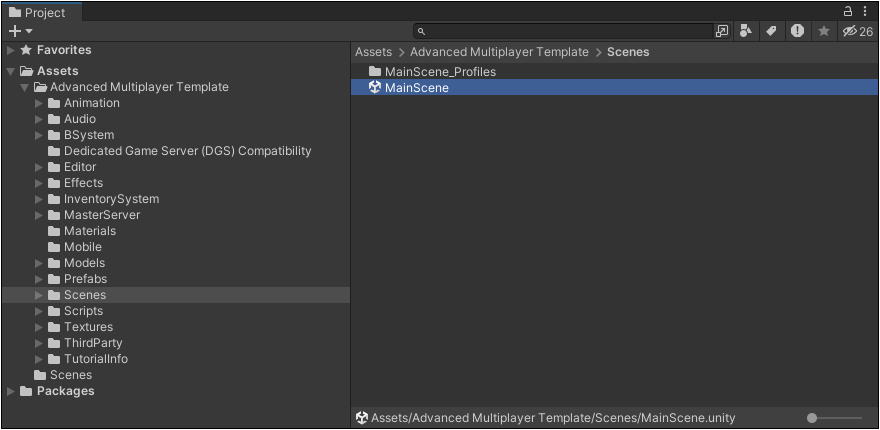Screen dimensions: 880x430
Task: Select the Prefabs folder
Action: 176,279
